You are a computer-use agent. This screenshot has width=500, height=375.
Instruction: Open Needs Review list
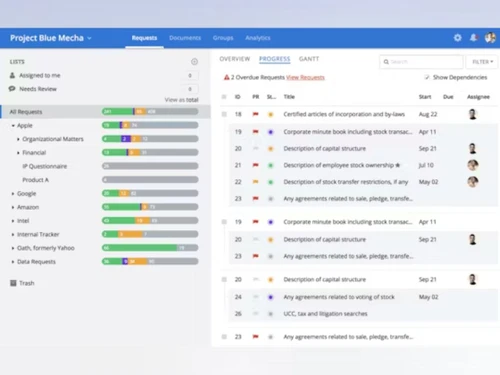pos(38,89)
